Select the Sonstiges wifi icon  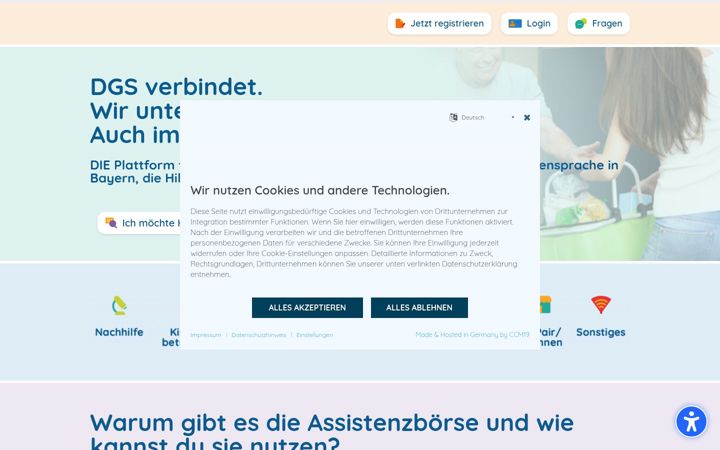[601, 305]
